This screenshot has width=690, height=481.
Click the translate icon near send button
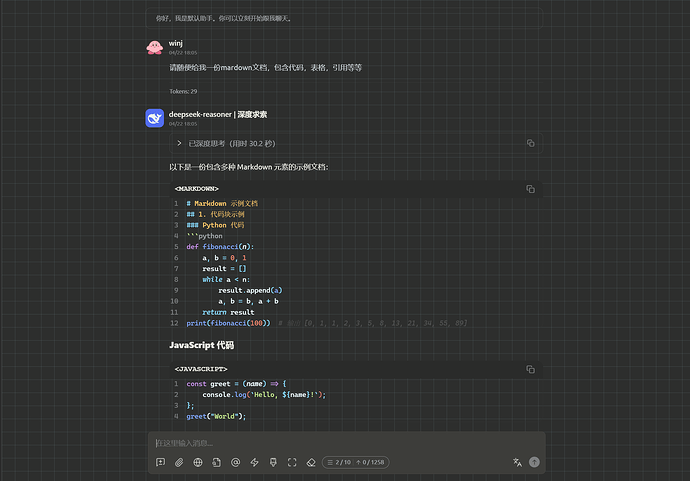click(x=518, y=462)
